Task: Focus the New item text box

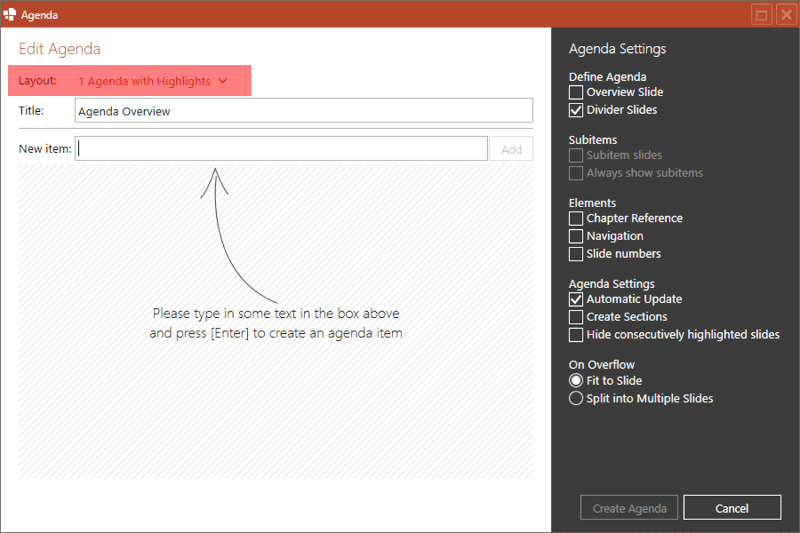Action: pos(281,149)
